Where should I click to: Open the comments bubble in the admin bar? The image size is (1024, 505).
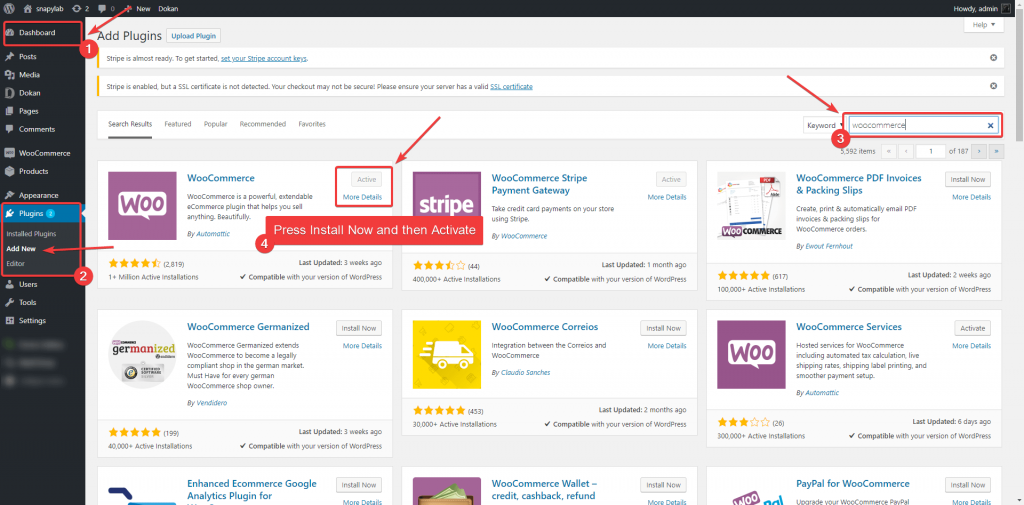pos(101,8)
